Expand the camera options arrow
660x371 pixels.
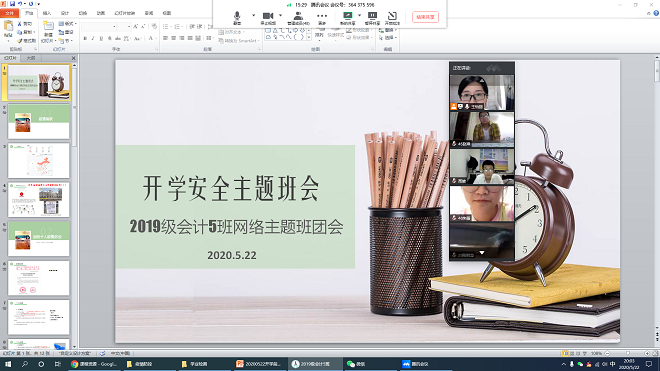280,16
